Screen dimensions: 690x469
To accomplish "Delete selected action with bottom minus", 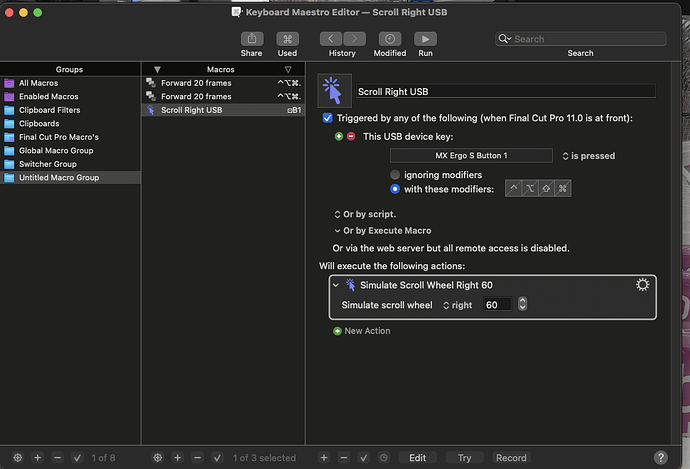I will [x=344, y=458].
